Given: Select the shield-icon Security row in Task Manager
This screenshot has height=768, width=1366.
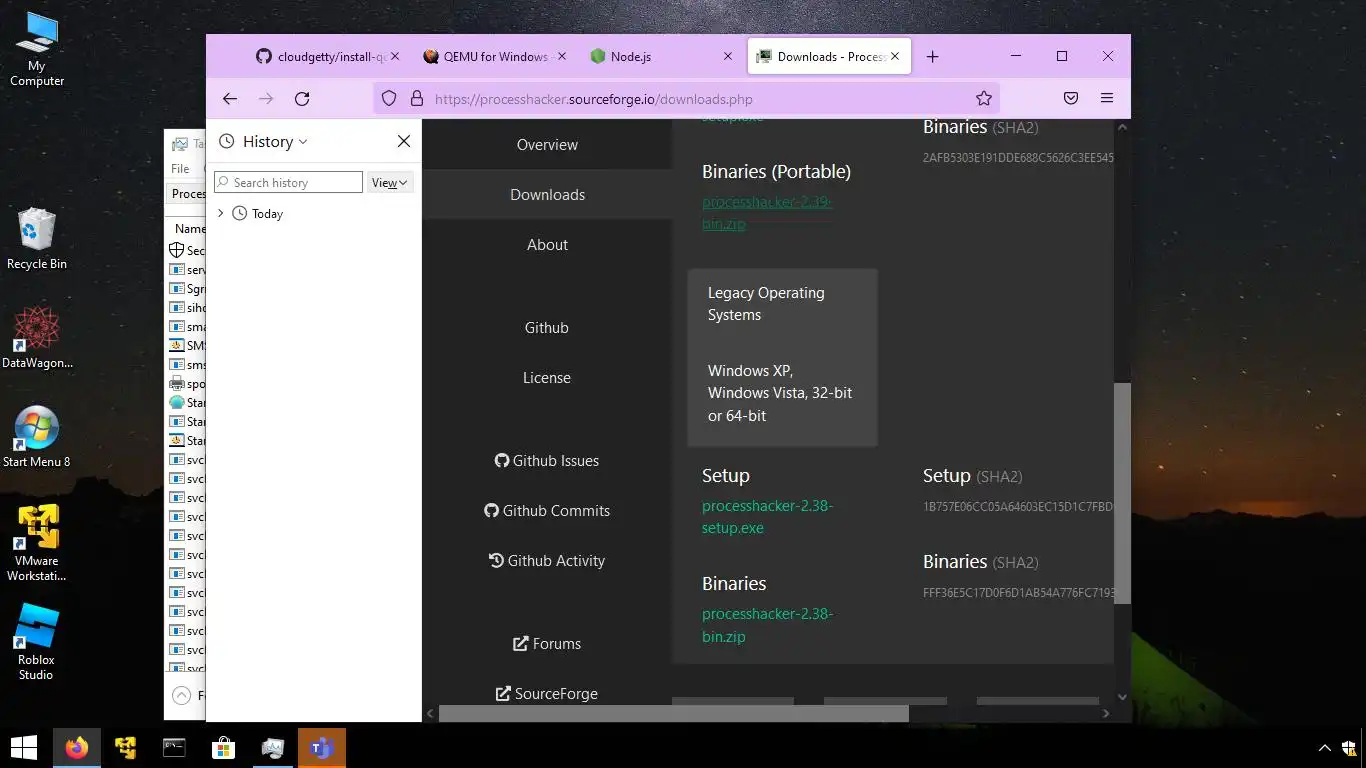Looking at the screenshot, I should pyautogui.click(x=187, y=250).
